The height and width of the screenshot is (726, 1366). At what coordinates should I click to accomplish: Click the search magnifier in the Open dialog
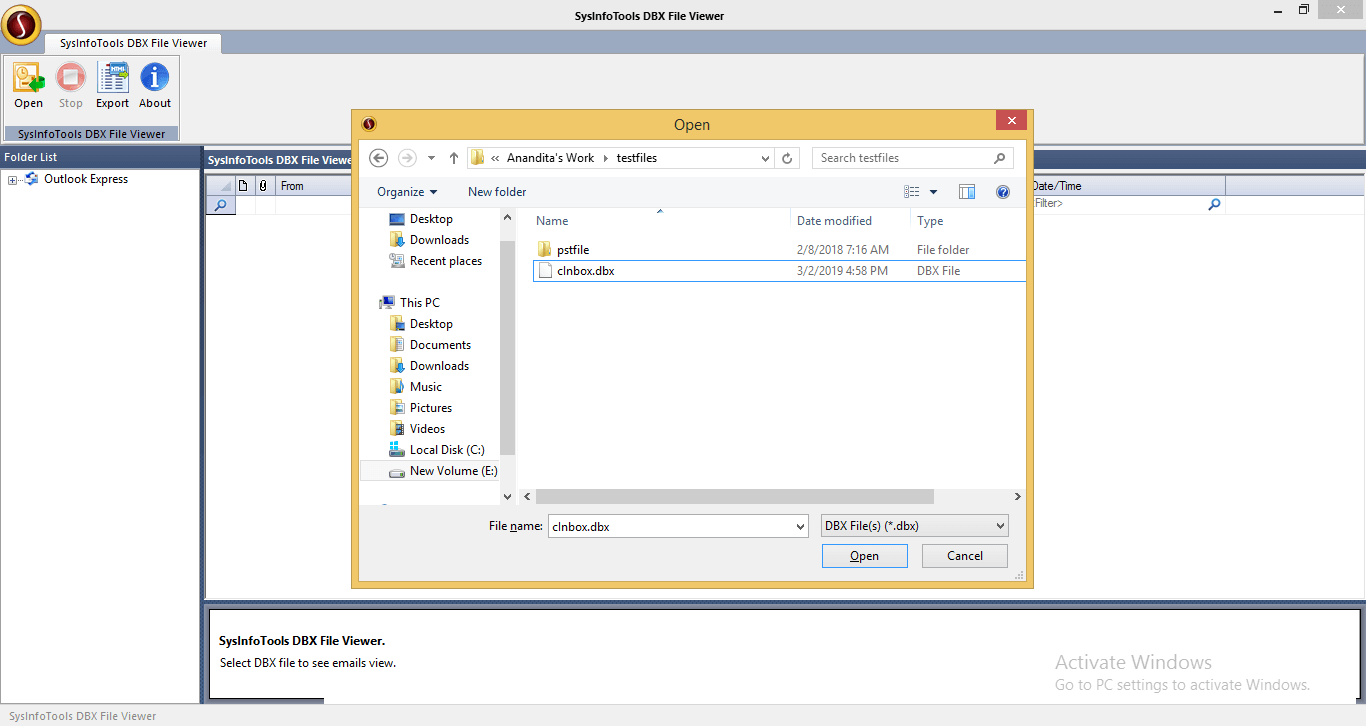click(x=999, y=158)
